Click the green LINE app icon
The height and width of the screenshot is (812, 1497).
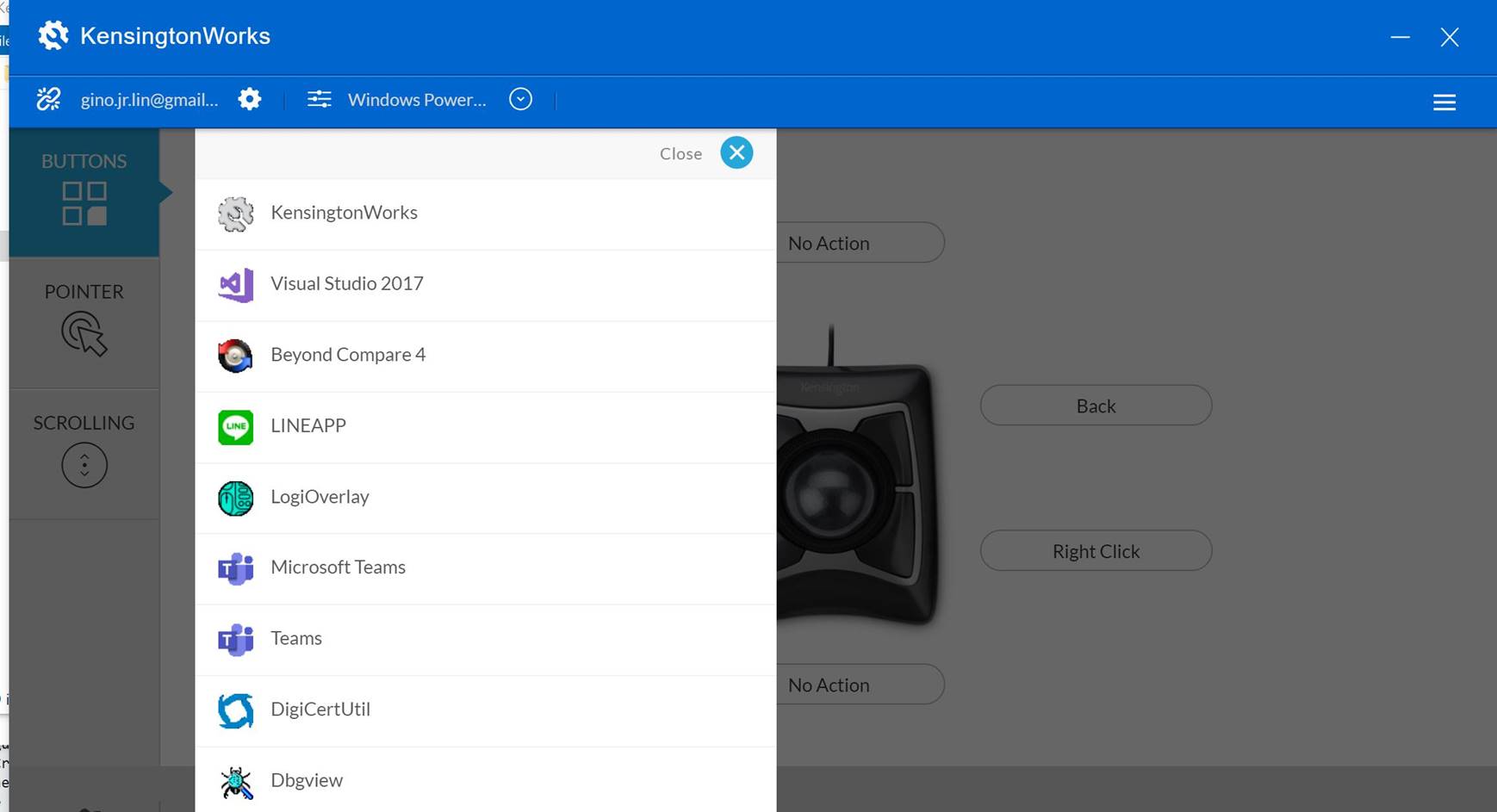click(236, 427)
